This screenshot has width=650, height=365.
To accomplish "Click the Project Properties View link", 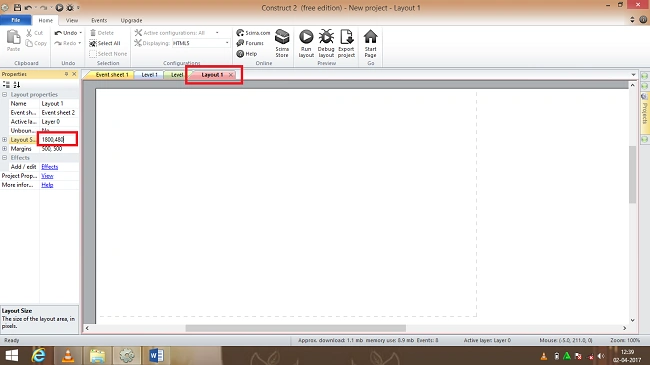I will point(47,176).
